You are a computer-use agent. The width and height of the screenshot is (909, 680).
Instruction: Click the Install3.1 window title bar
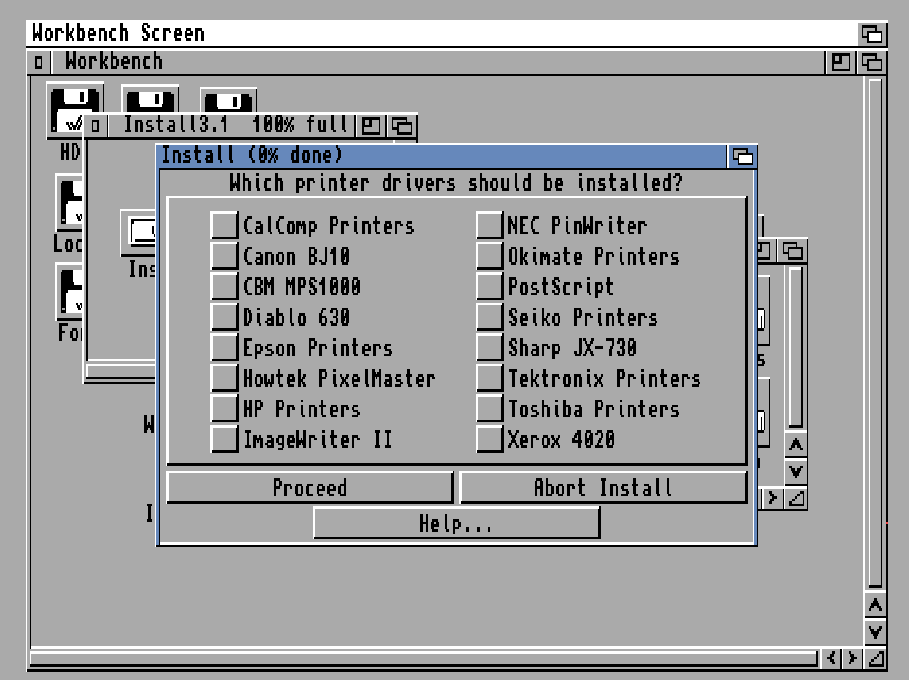click(231, 125)
